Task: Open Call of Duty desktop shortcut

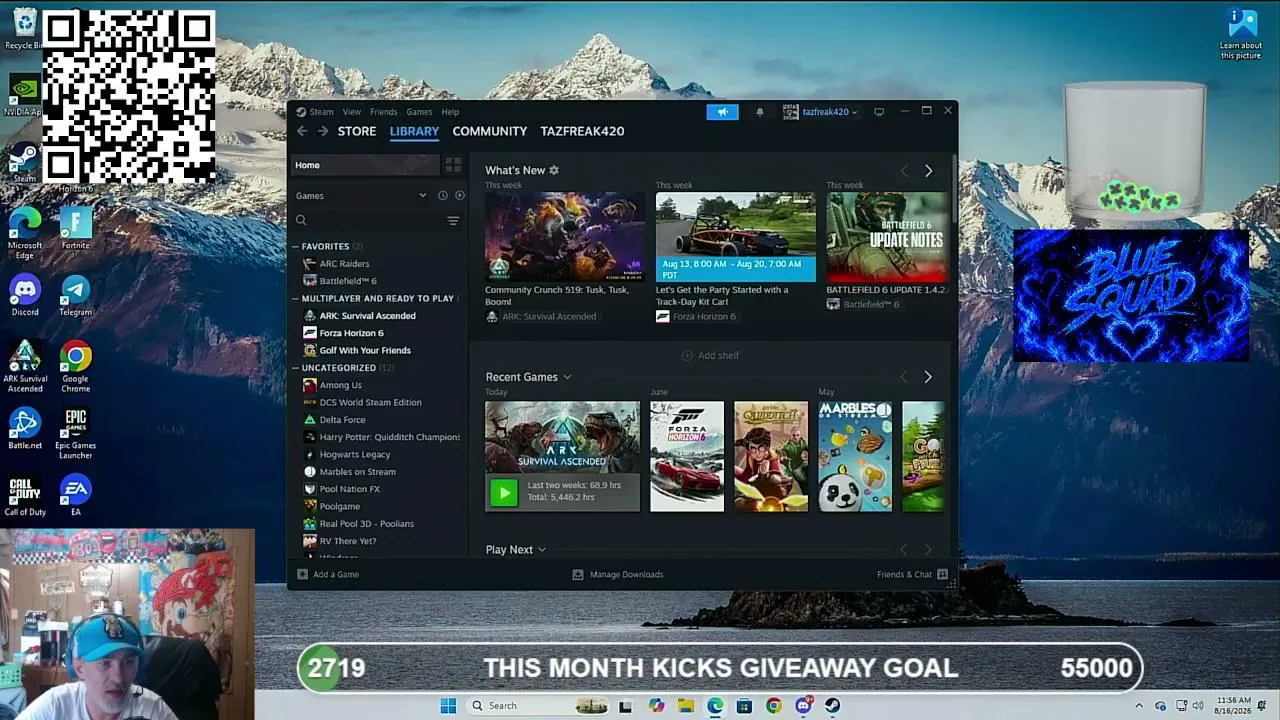Action: pos(25,496)
